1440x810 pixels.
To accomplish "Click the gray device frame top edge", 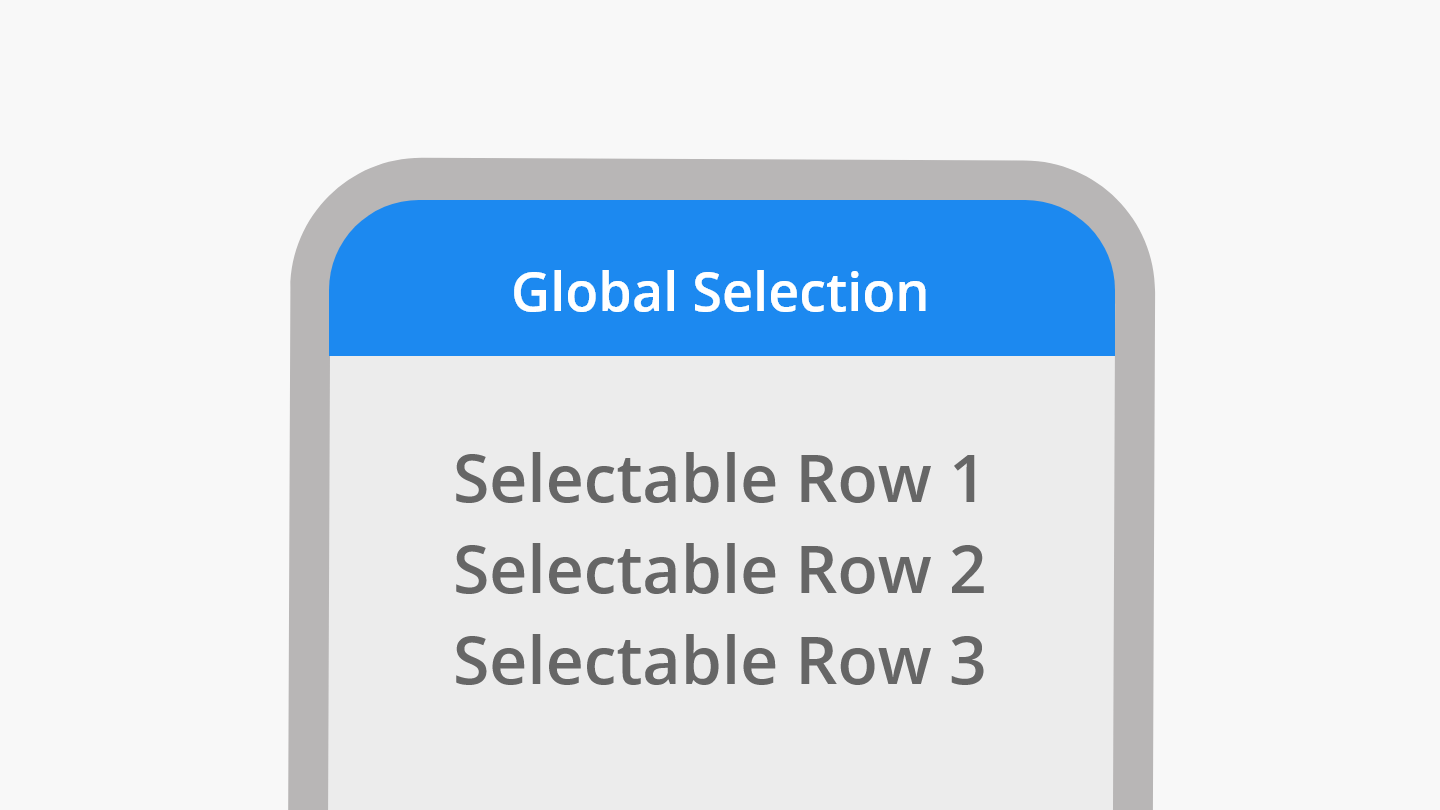I will (x=720, y=180).
